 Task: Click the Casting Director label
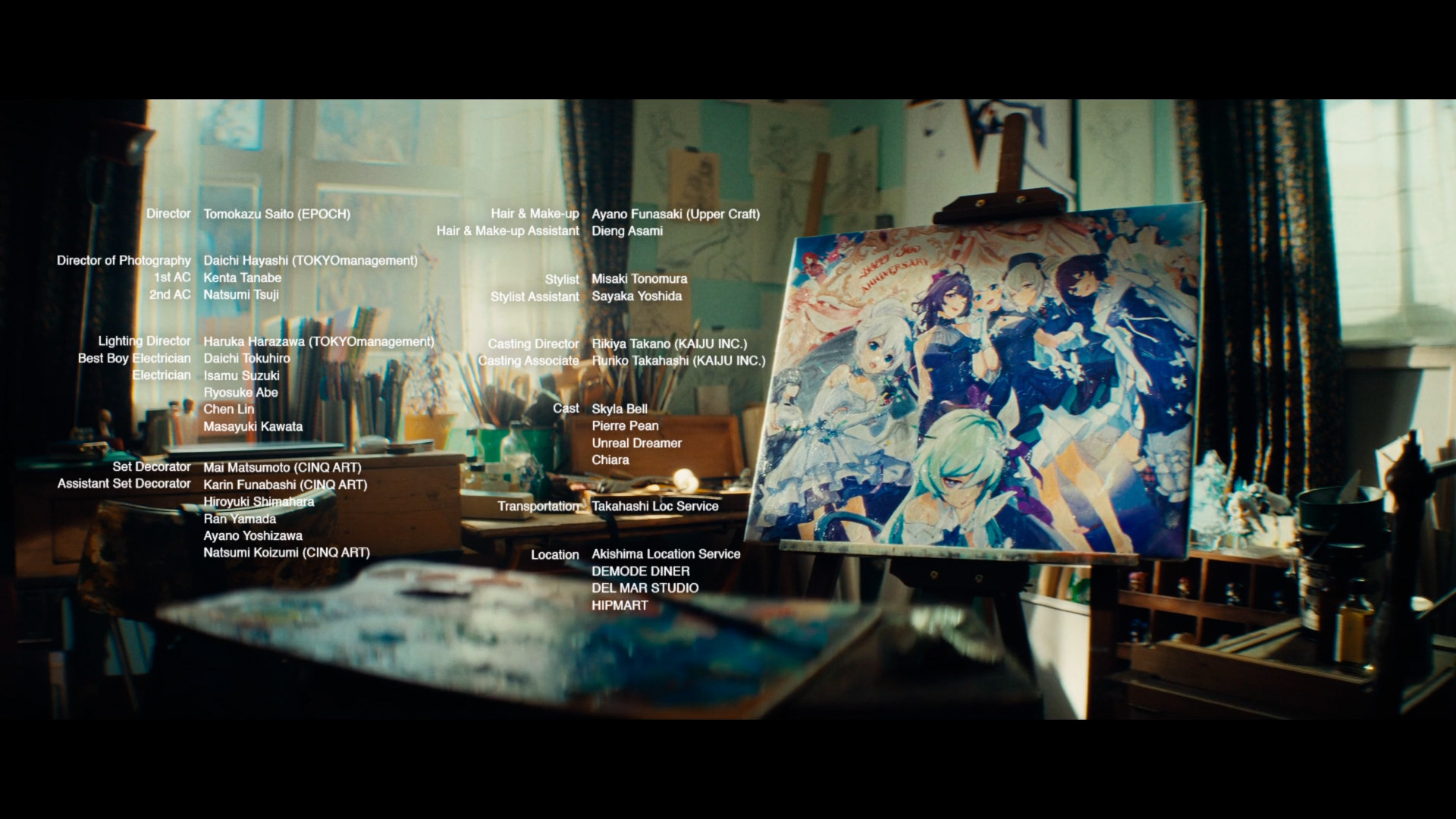(x=533, y=344)
